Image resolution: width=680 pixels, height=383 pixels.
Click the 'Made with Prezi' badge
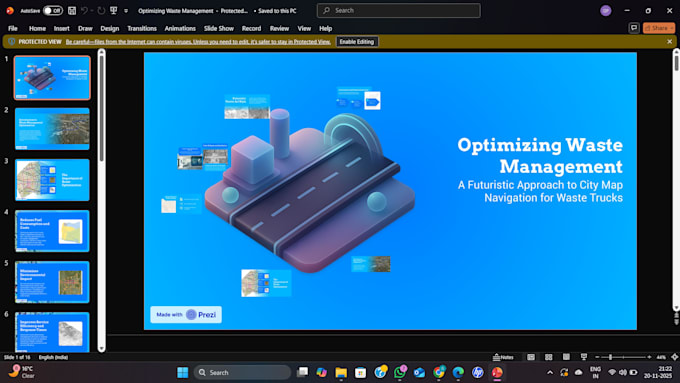coord(186,314)
